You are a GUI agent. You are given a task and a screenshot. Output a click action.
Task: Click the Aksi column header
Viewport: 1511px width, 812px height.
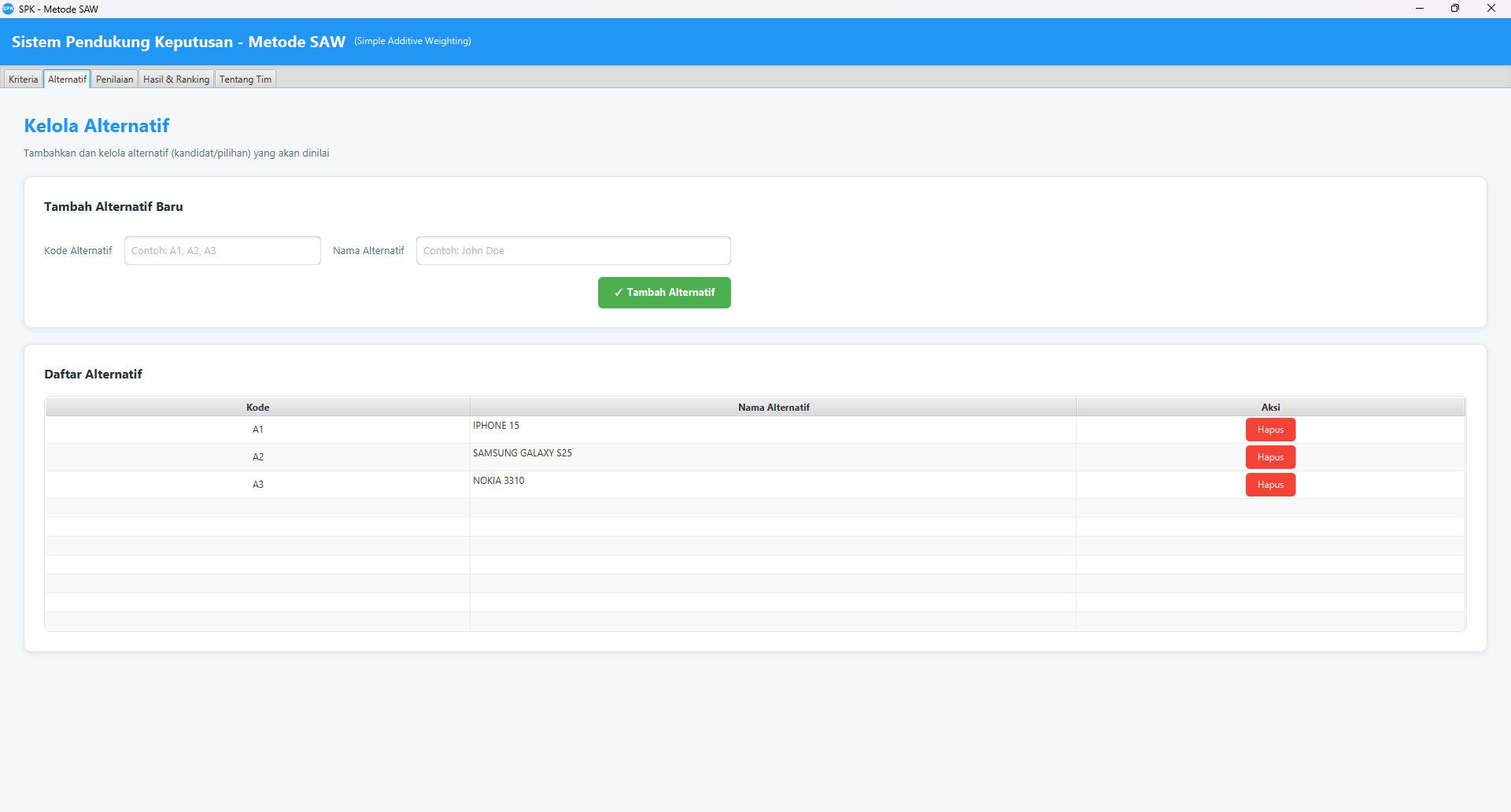click(x=1270, y=407)
